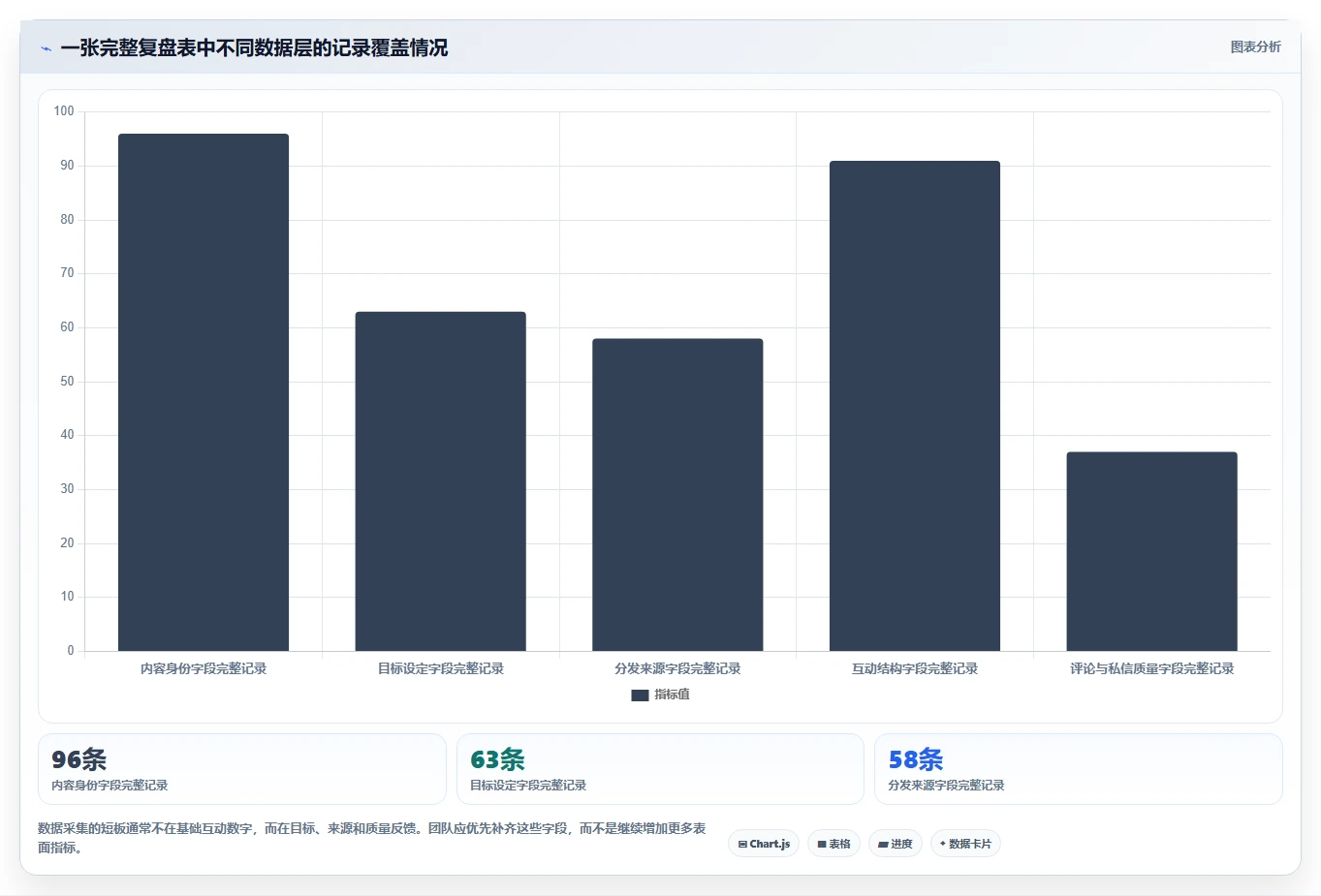Click the lightning icon beside the chart title
The width and height of the screenshot is (1321, 896).
[46, 48]
